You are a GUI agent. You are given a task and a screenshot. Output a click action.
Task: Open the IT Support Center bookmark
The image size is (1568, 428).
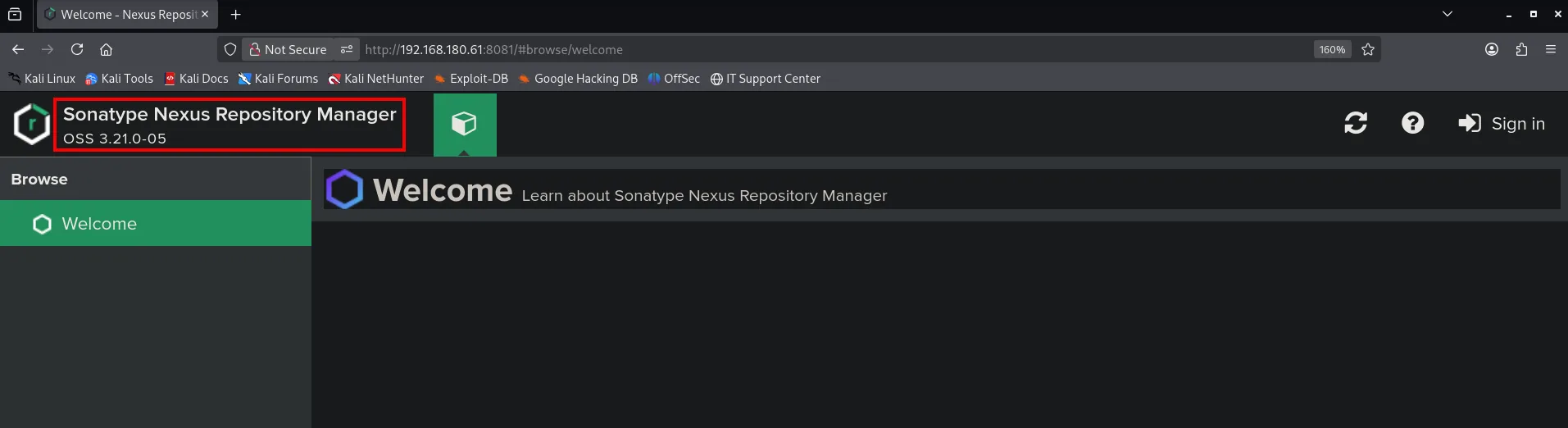(766, 79)
